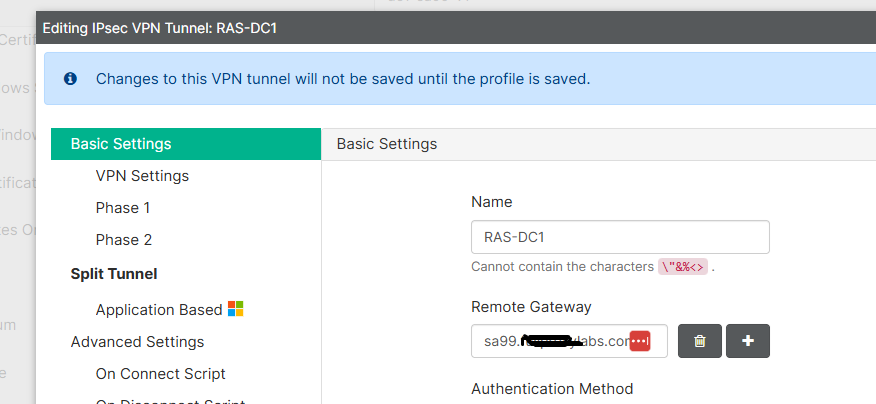Click the info icon in the blue banner
The width and height of the screenshot is (876, 404).
pos(70,78)
